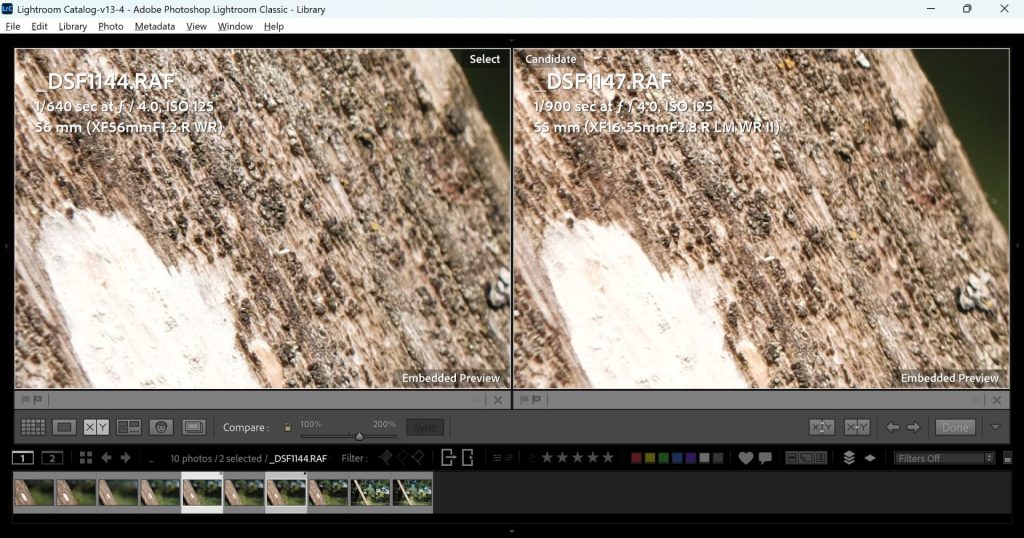
Task: Open the Library menu
Action: coord(72,26)
